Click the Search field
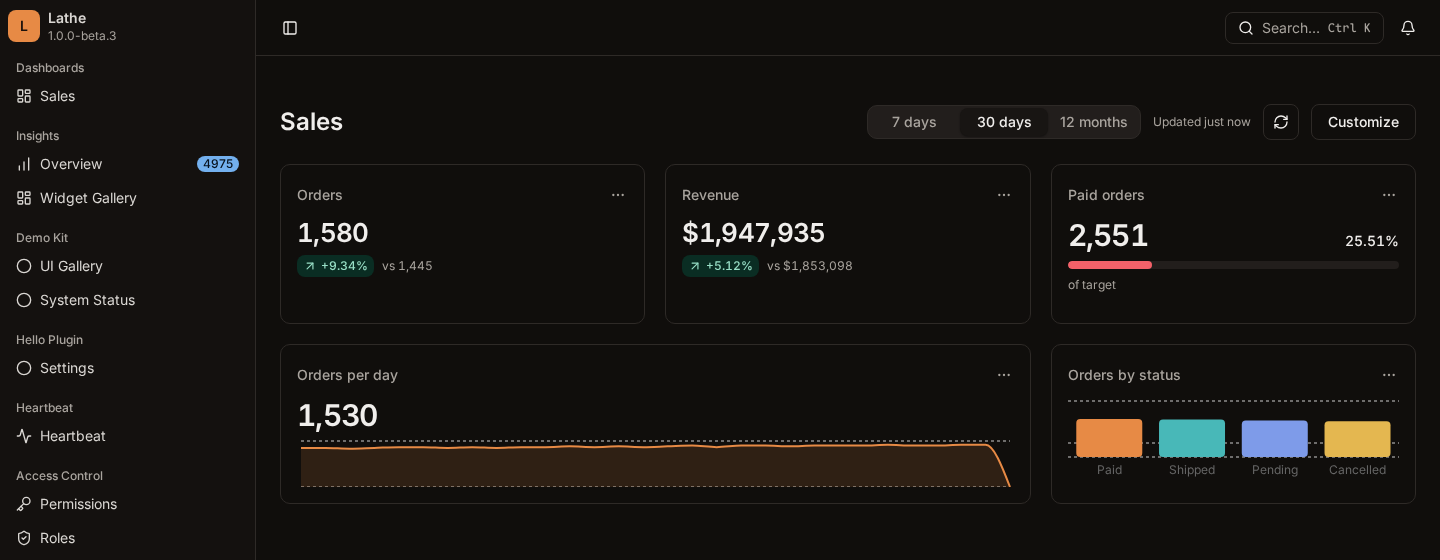This screenshot has width=1440, height=560. (1304, 28)
